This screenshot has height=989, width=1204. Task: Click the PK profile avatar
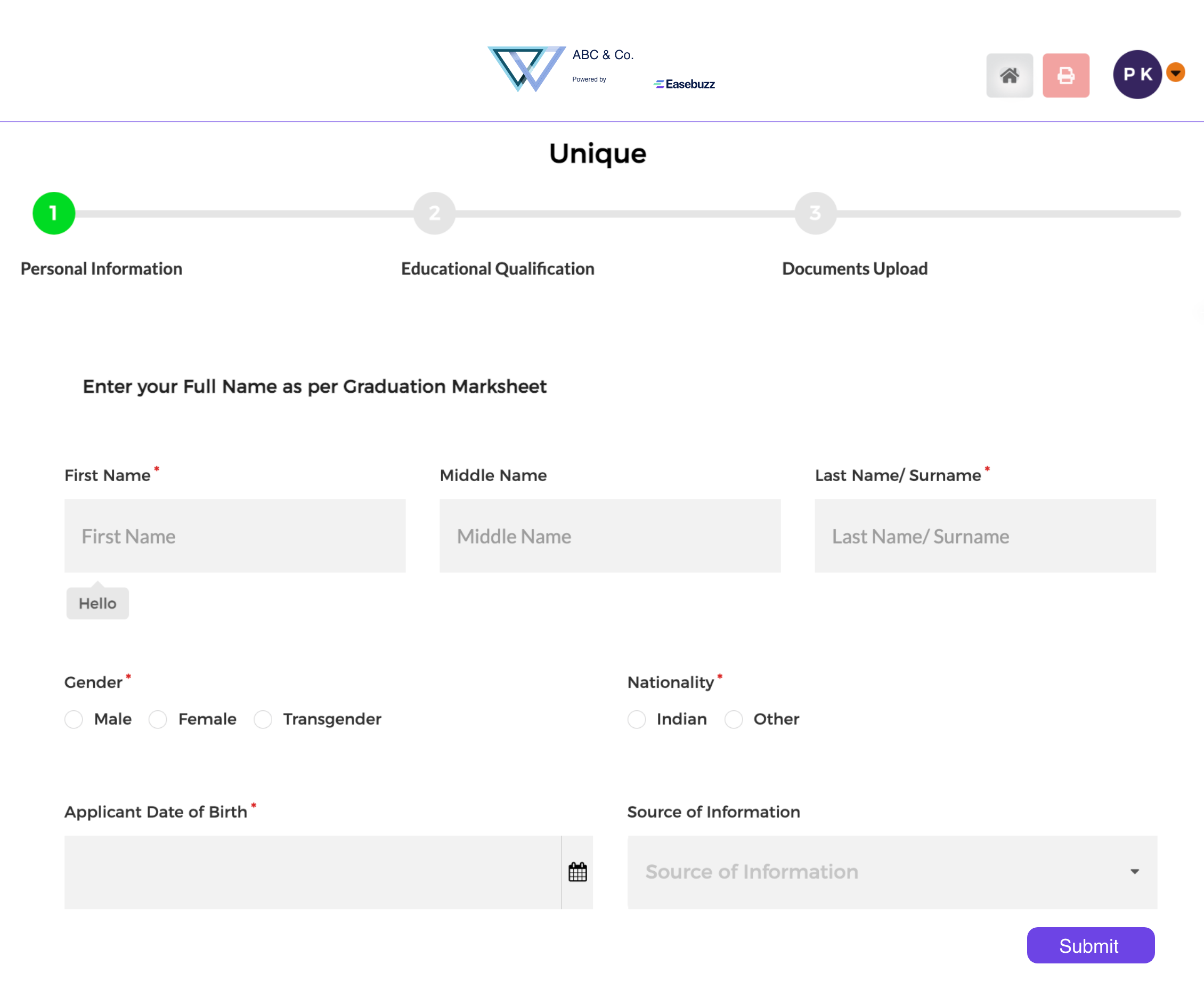pos(1137,75)
